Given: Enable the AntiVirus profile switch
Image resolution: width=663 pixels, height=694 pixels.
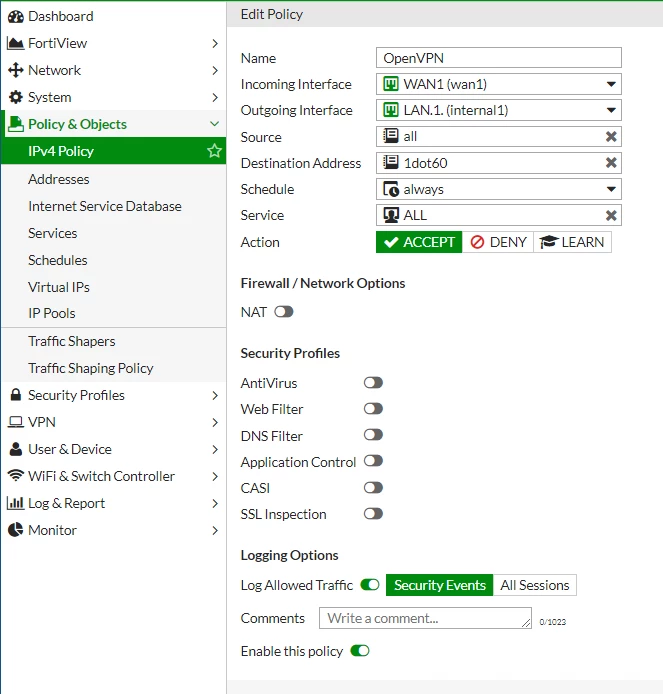Looking at the screenshot, I should pos(373,382).
